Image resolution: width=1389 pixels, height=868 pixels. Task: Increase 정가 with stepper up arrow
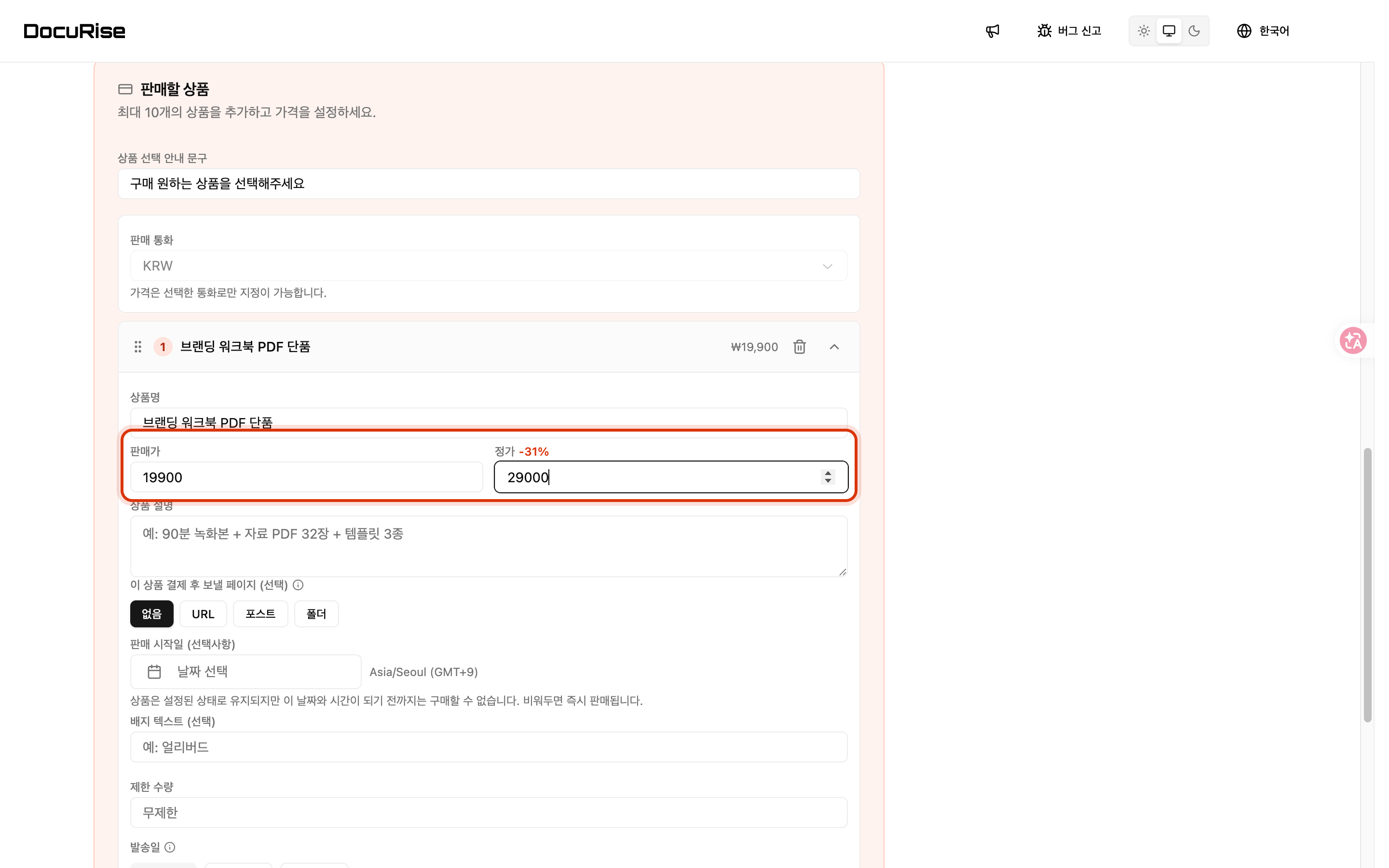pos(828,473)
